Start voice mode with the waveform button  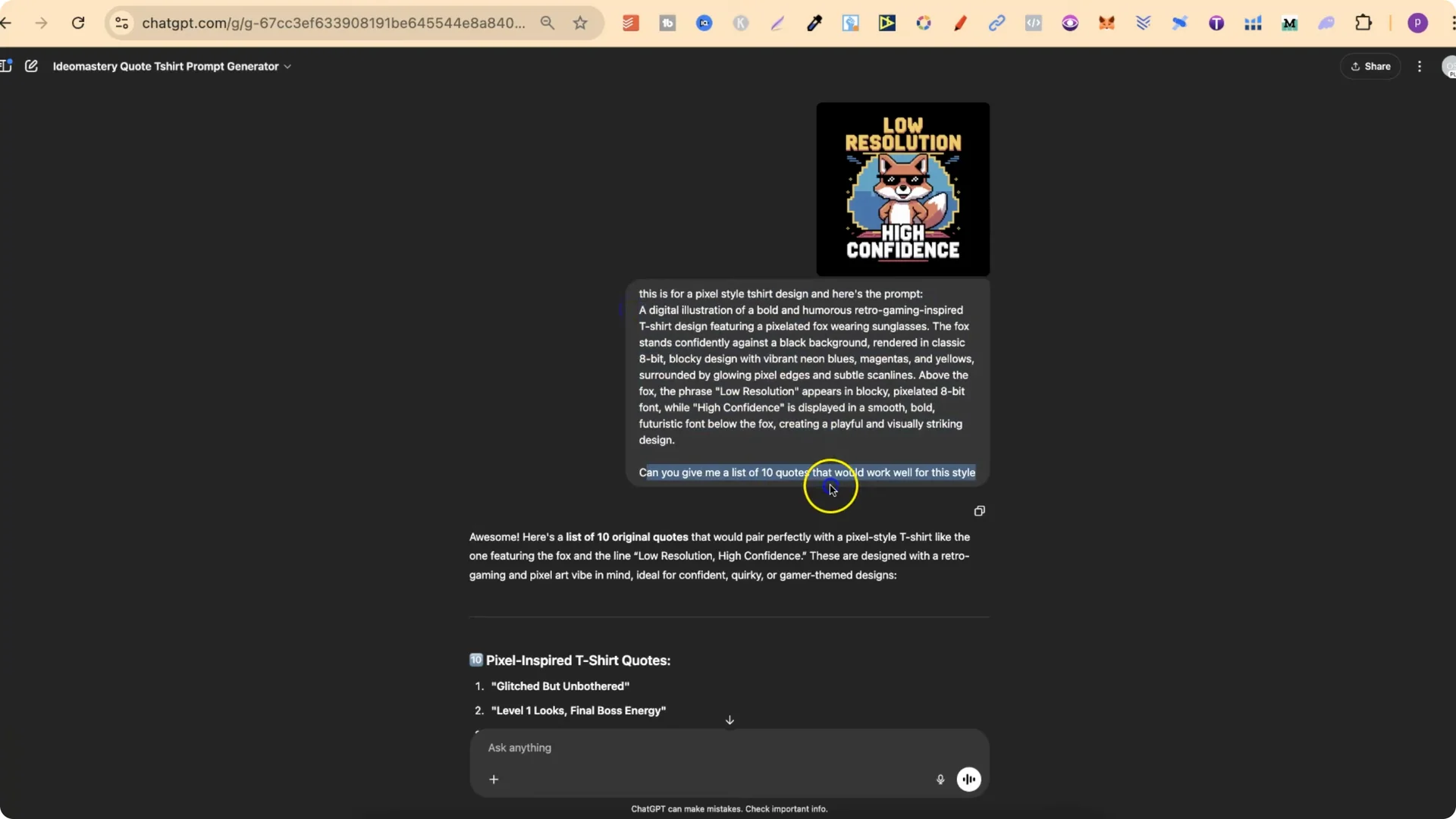(x=969, y=780)
